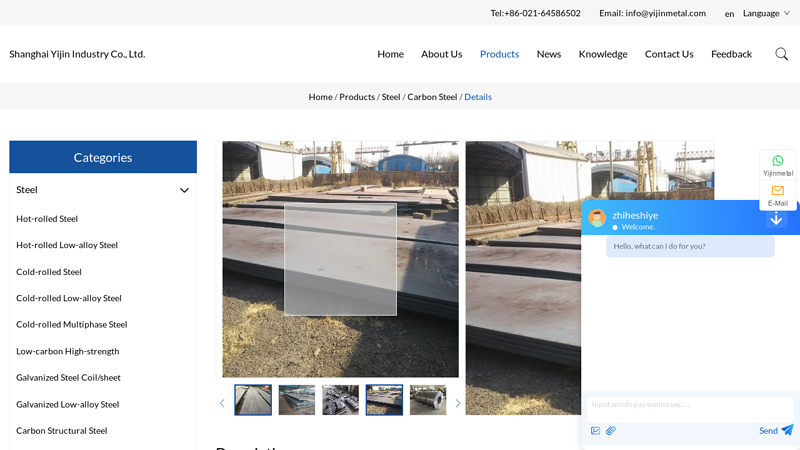Open Low-carbon High-strength category
The width and height of the screenshot is (800, 450).
click(67, 352)
